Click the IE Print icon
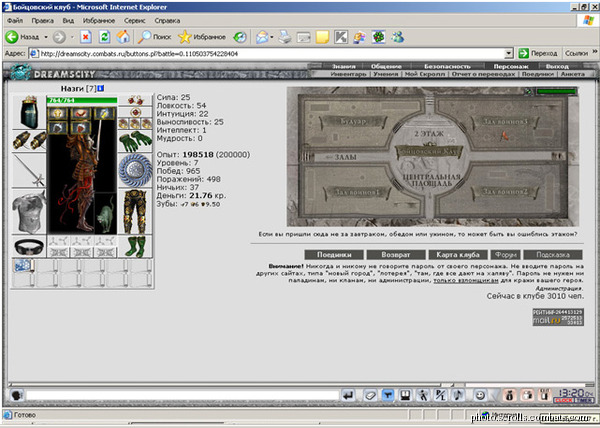600x428 pixels. pyautogui.click(x=285, y=37)
